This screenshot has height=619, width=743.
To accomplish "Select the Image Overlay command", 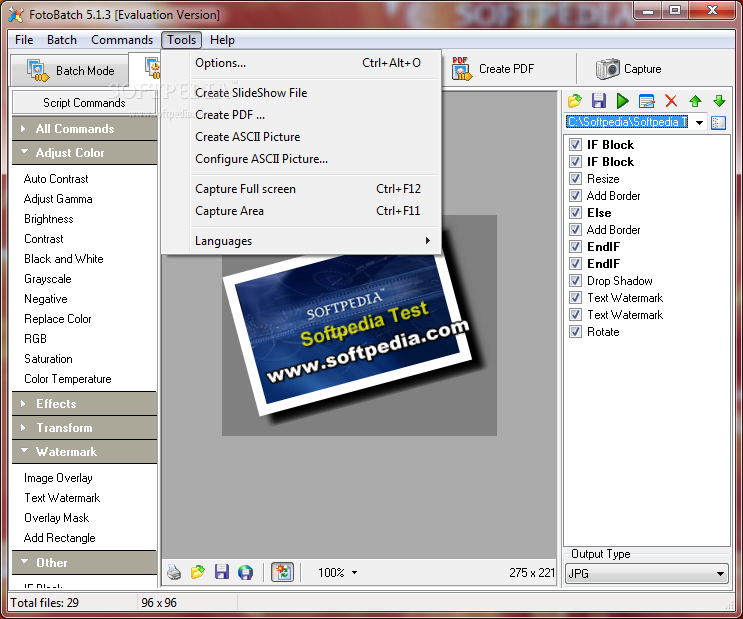I will click(58, 478).
